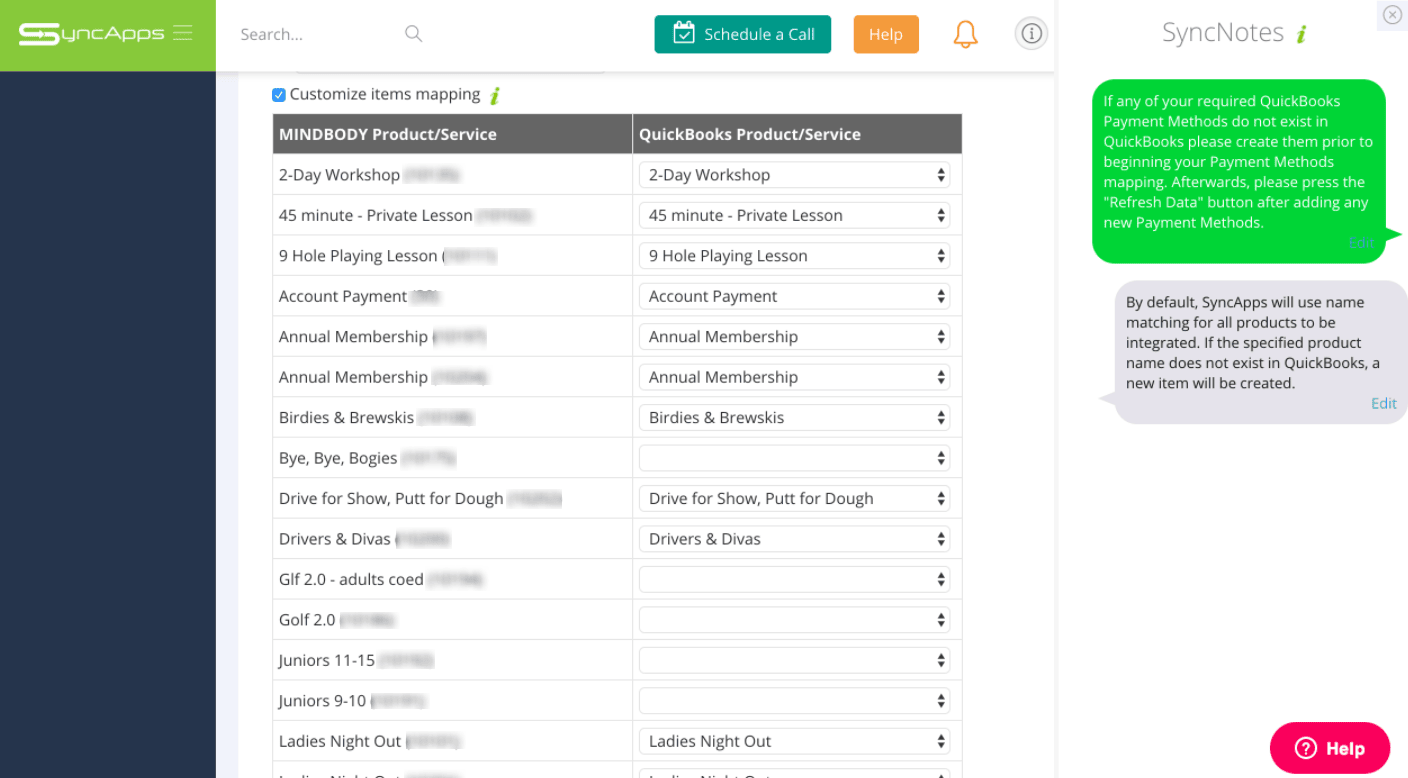Select the 9 Hole Playing Lesson MINDBODY cell
This screenshot has height=778, width=1408.
[x=453, y=256]
